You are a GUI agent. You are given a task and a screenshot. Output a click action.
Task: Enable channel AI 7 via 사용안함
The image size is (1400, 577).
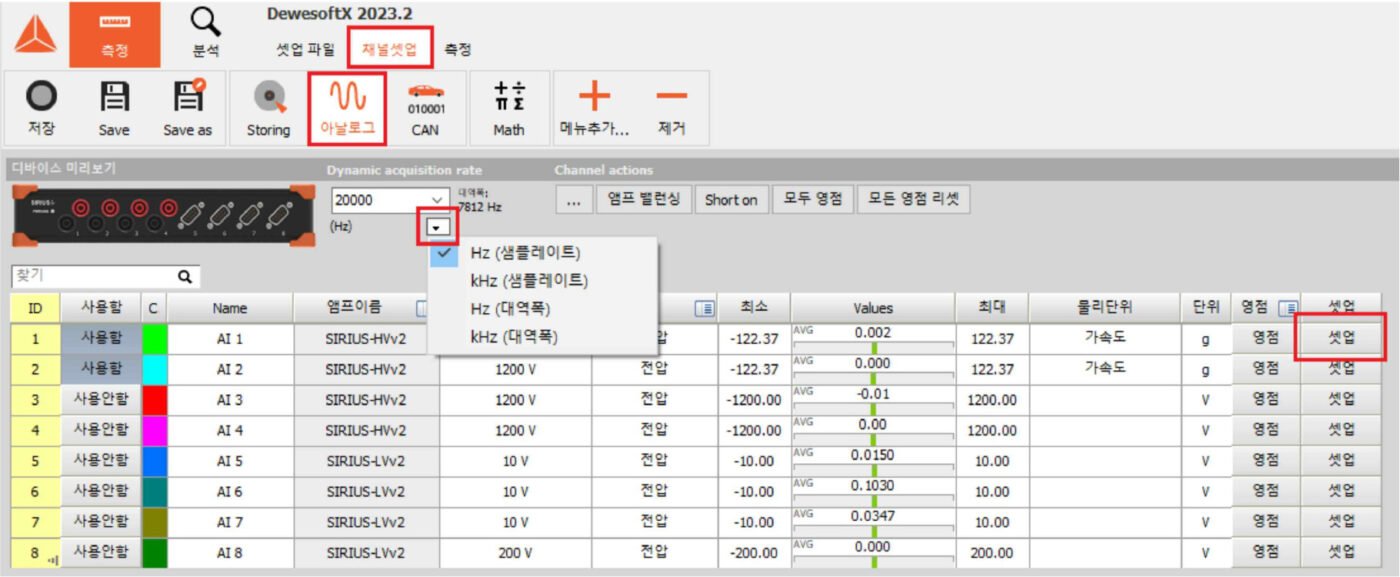click(101, 522)
